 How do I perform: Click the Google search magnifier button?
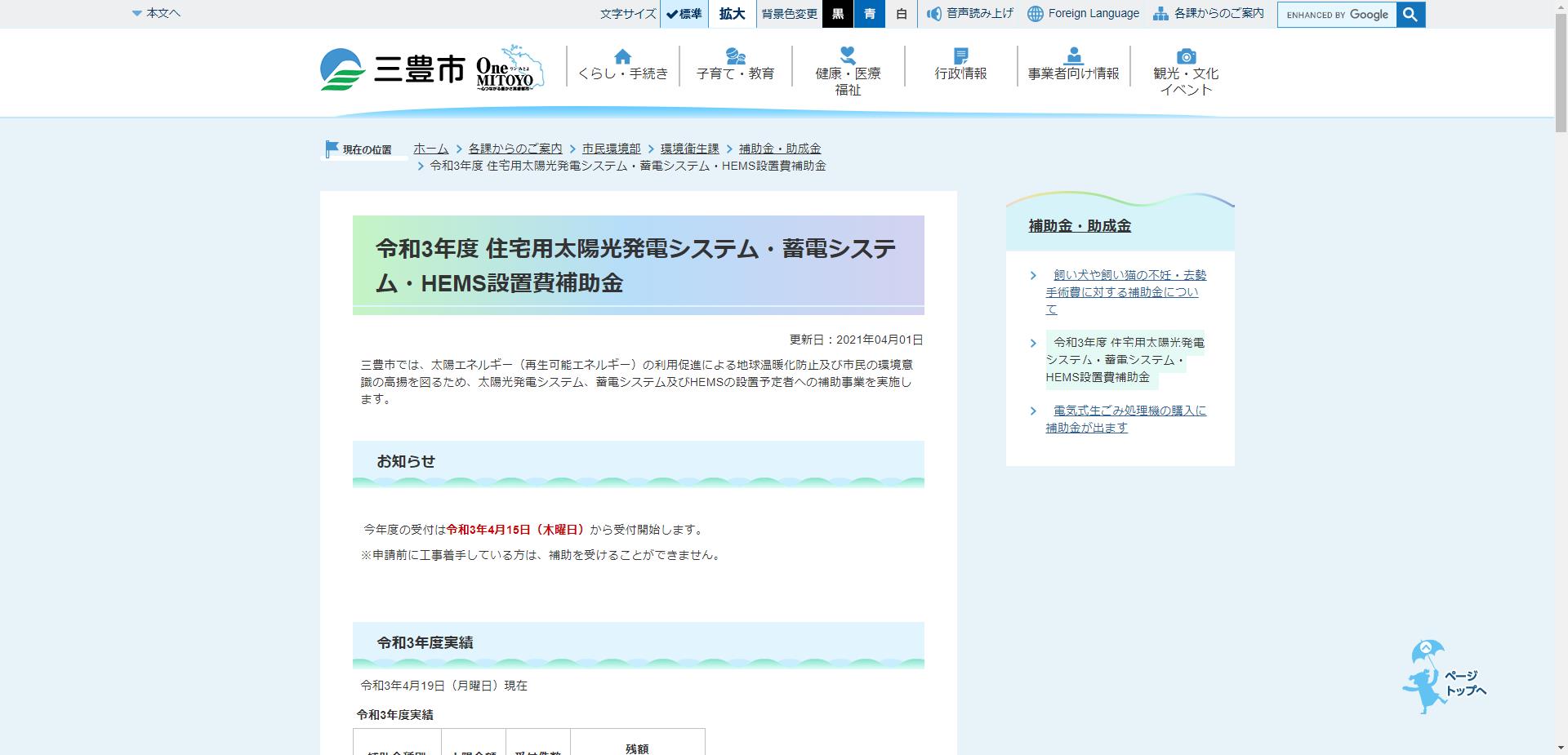[x=1410, y=14]
